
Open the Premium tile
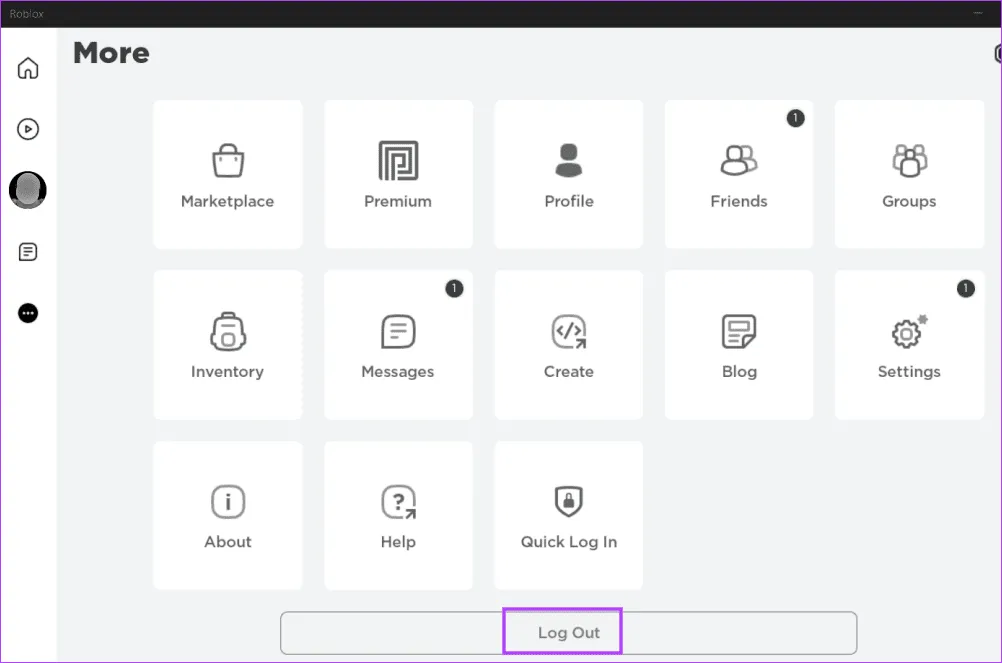[397, 174]
